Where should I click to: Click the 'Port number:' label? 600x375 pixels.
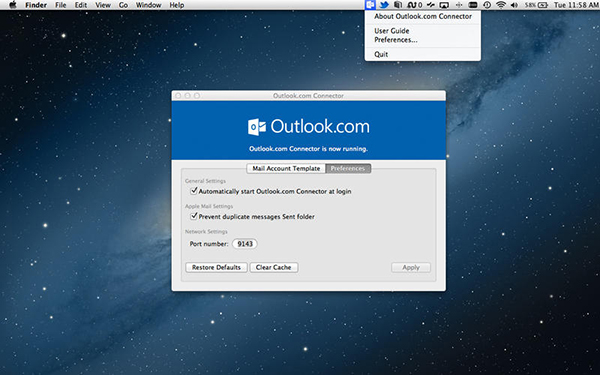(x=209, y=244)
